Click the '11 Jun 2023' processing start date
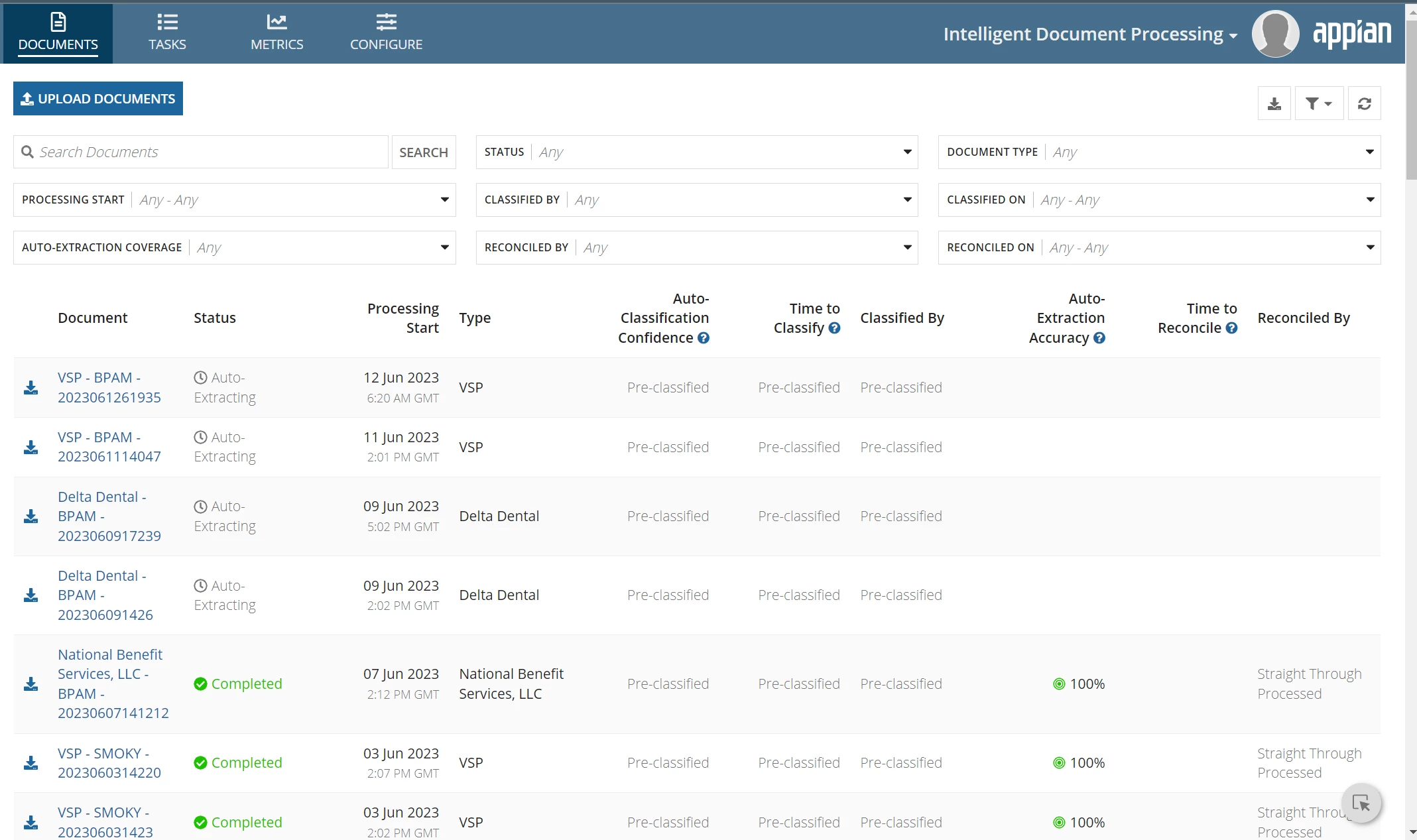 (x=401, y=438)
